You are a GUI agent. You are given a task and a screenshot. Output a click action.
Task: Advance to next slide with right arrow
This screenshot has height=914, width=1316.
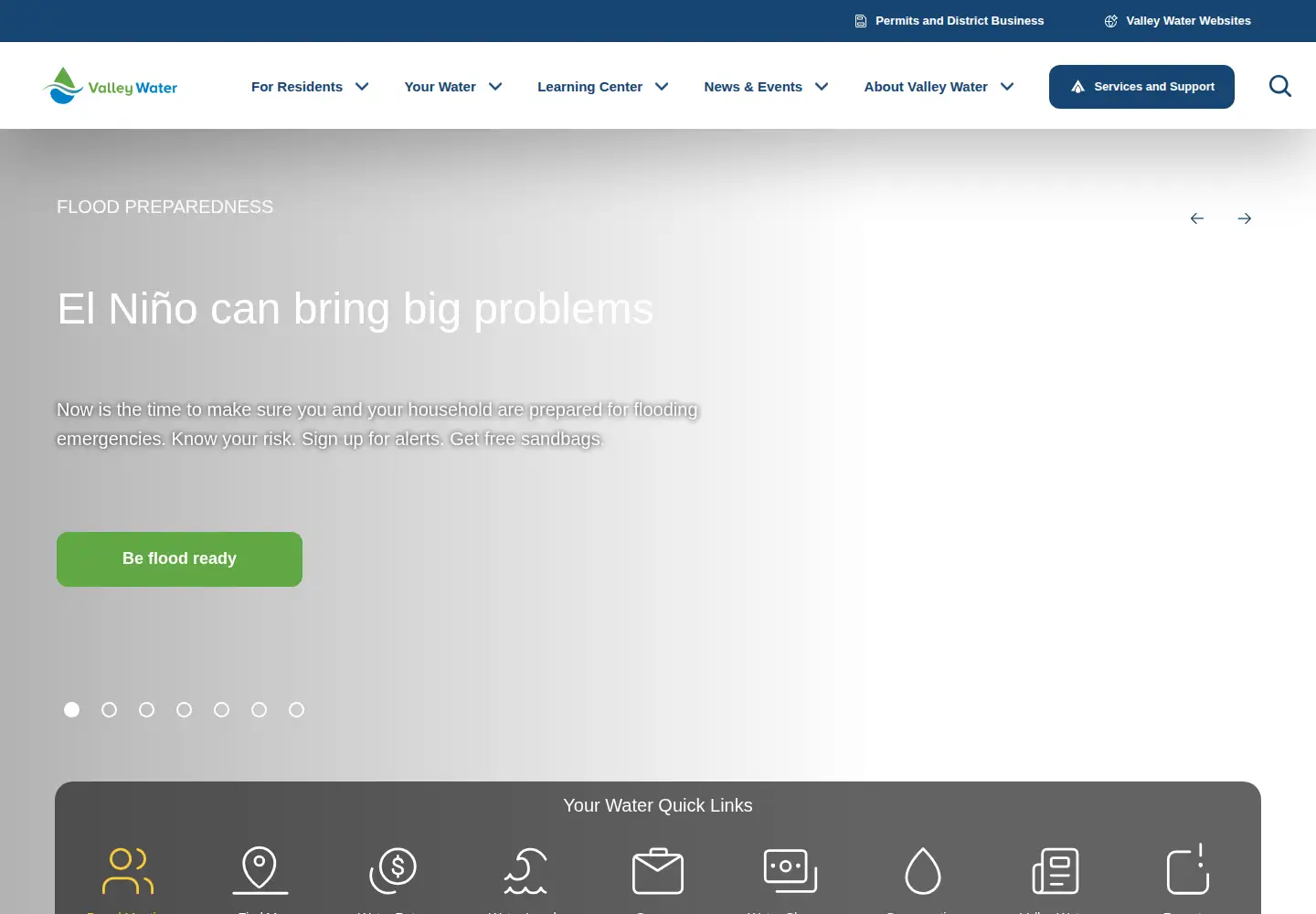(x=1245, y=218)
